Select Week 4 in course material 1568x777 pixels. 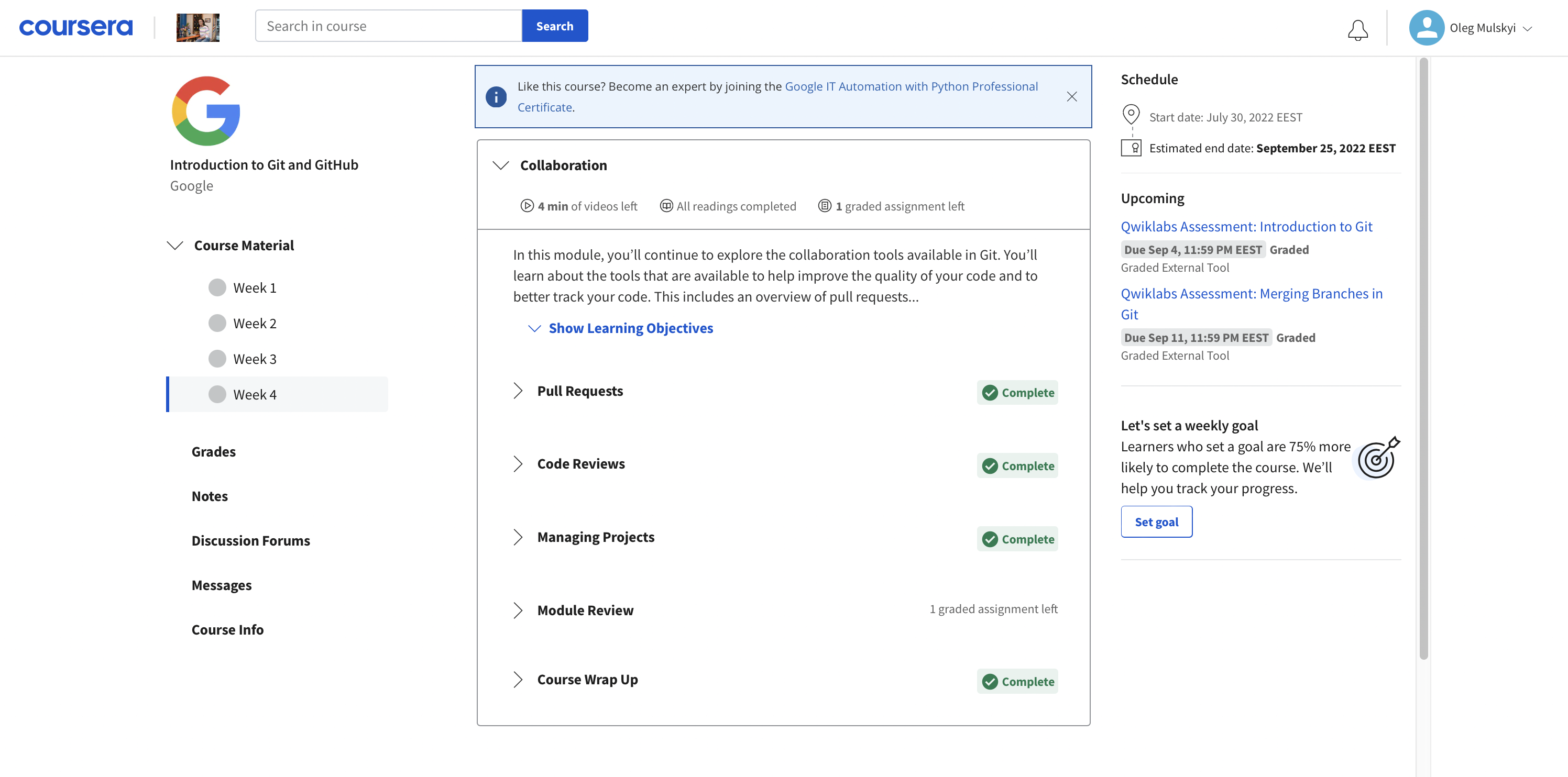[278, 394]
